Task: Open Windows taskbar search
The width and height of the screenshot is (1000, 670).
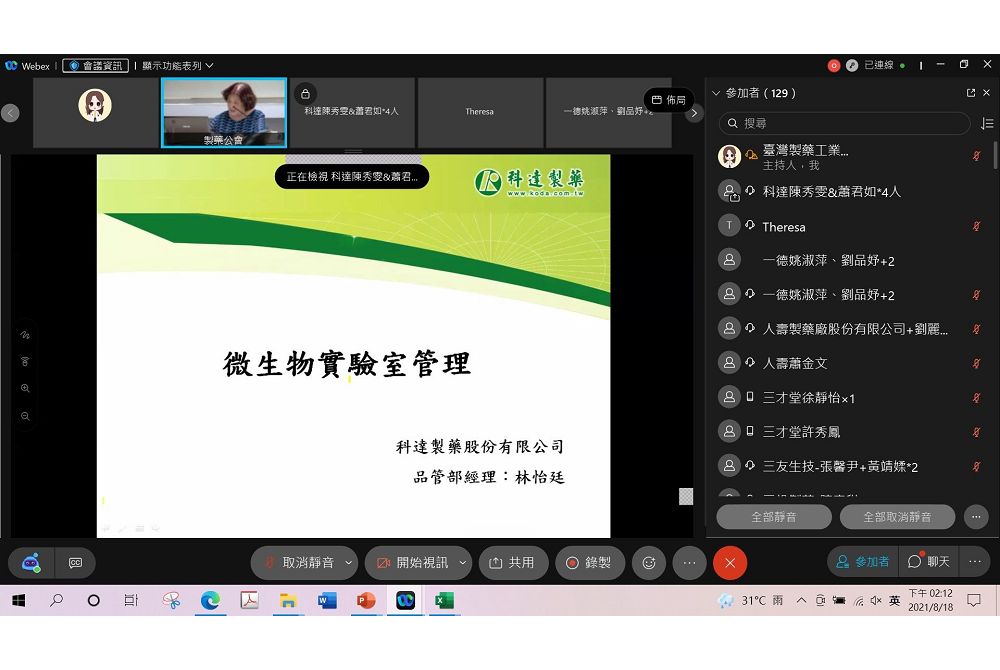Action: [x=56, y=601]
